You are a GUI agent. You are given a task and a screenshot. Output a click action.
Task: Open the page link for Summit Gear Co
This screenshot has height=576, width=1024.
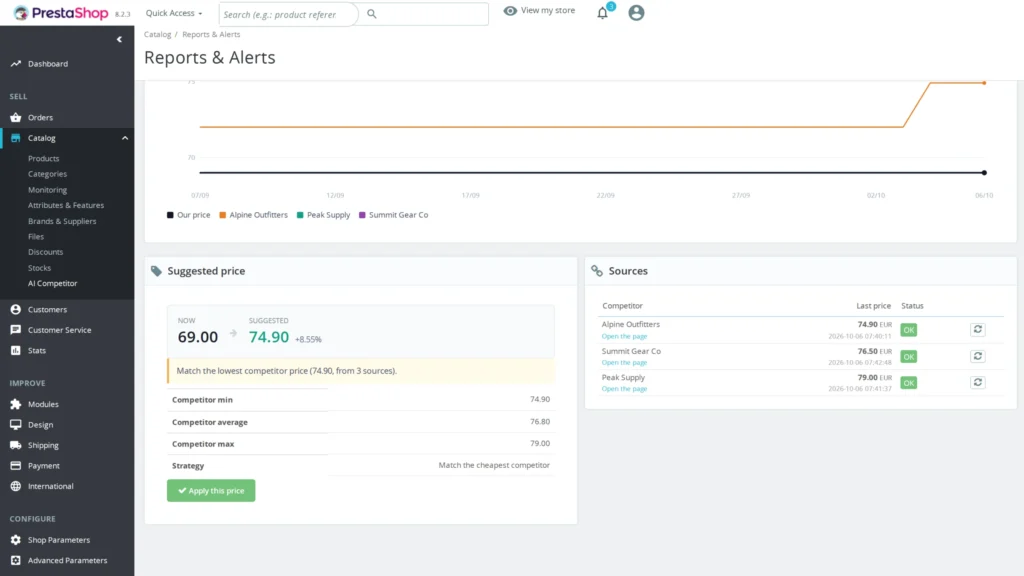click(x=624, y=362)
